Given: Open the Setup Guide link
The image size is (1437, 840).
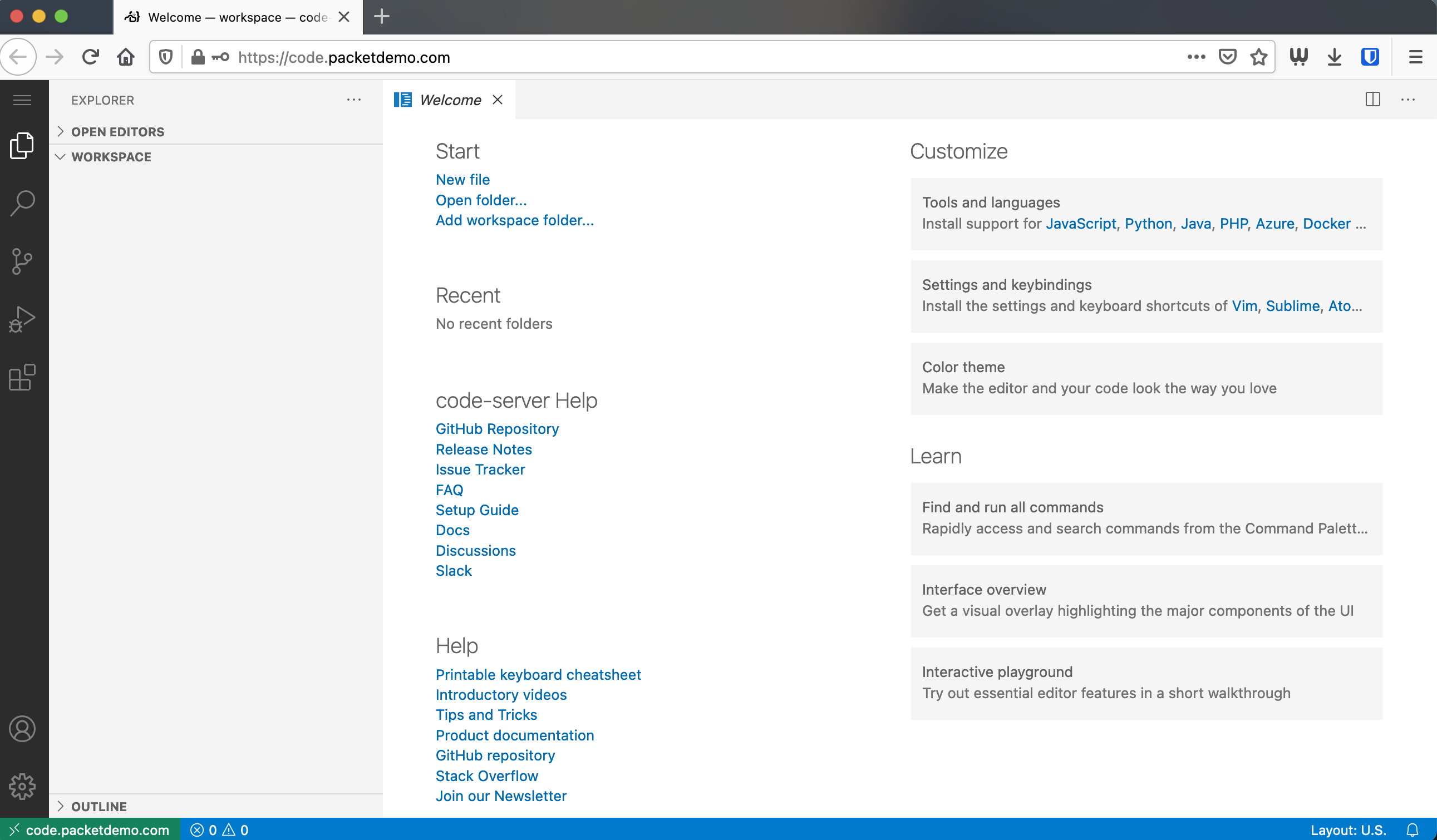Looking at the screenshot, I should click(477, 510).
